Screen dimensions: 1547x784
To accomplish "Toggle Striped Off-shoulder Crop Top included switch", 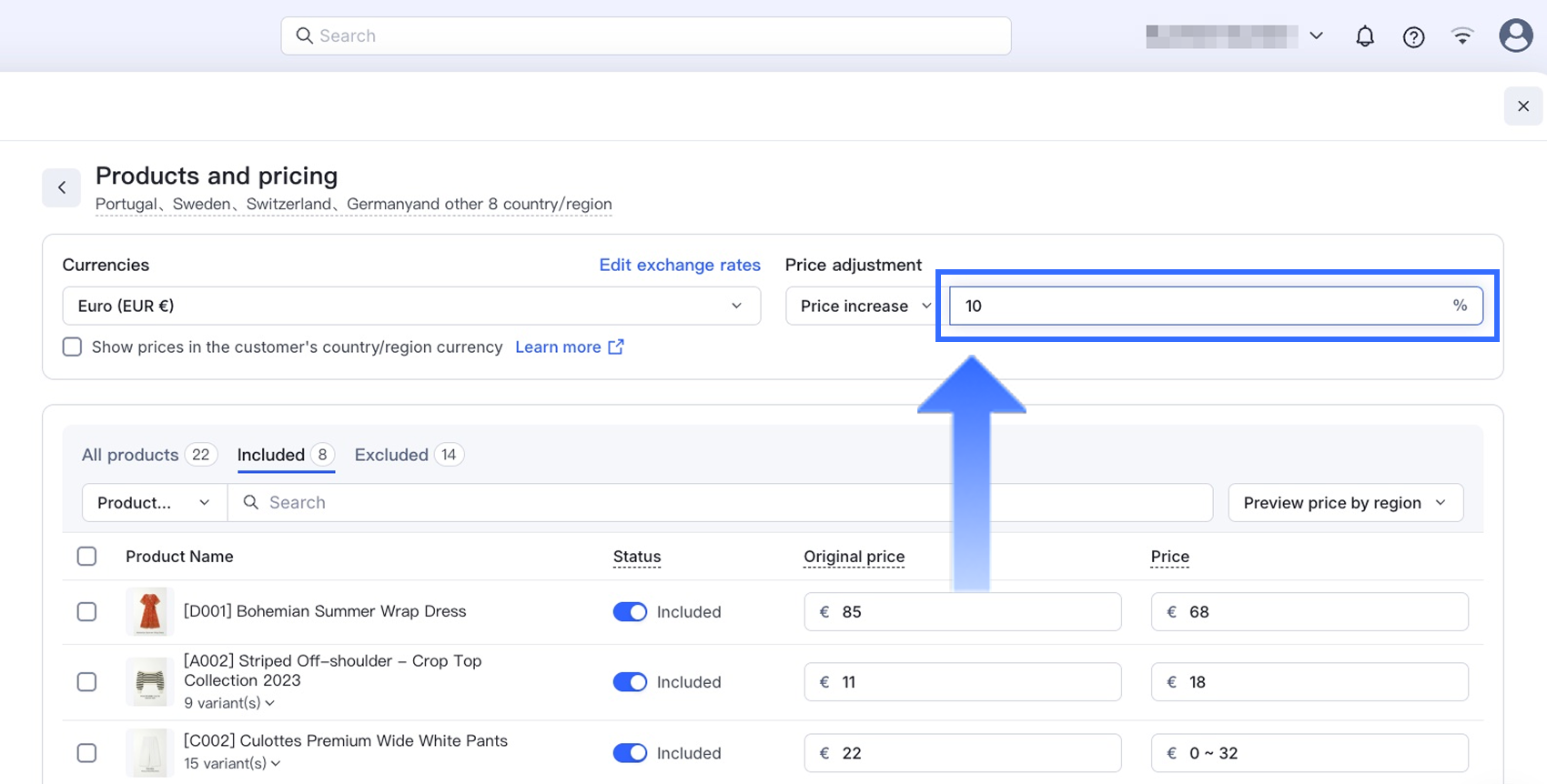I will pyautogui.click(x=630, y=682).
